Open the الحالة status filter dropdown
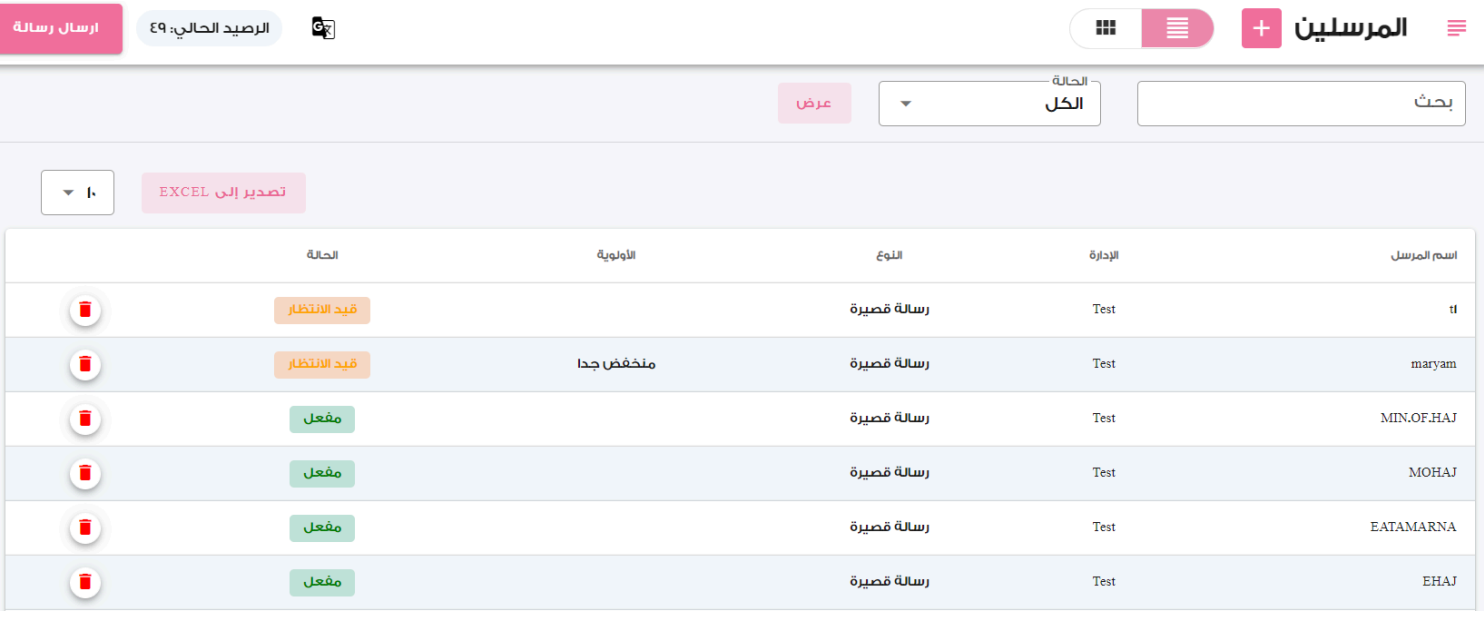The height and width of the screenshot is (624, 1484). tap(988, 104)
